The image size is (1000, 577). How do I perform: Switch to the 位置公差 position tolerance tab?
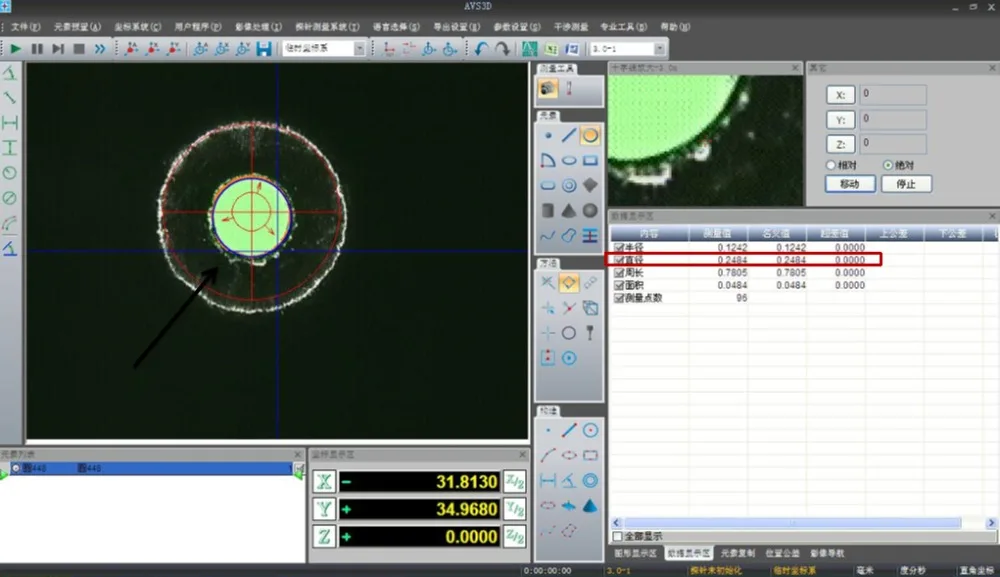pyautogui.click(x=783, y=553)
